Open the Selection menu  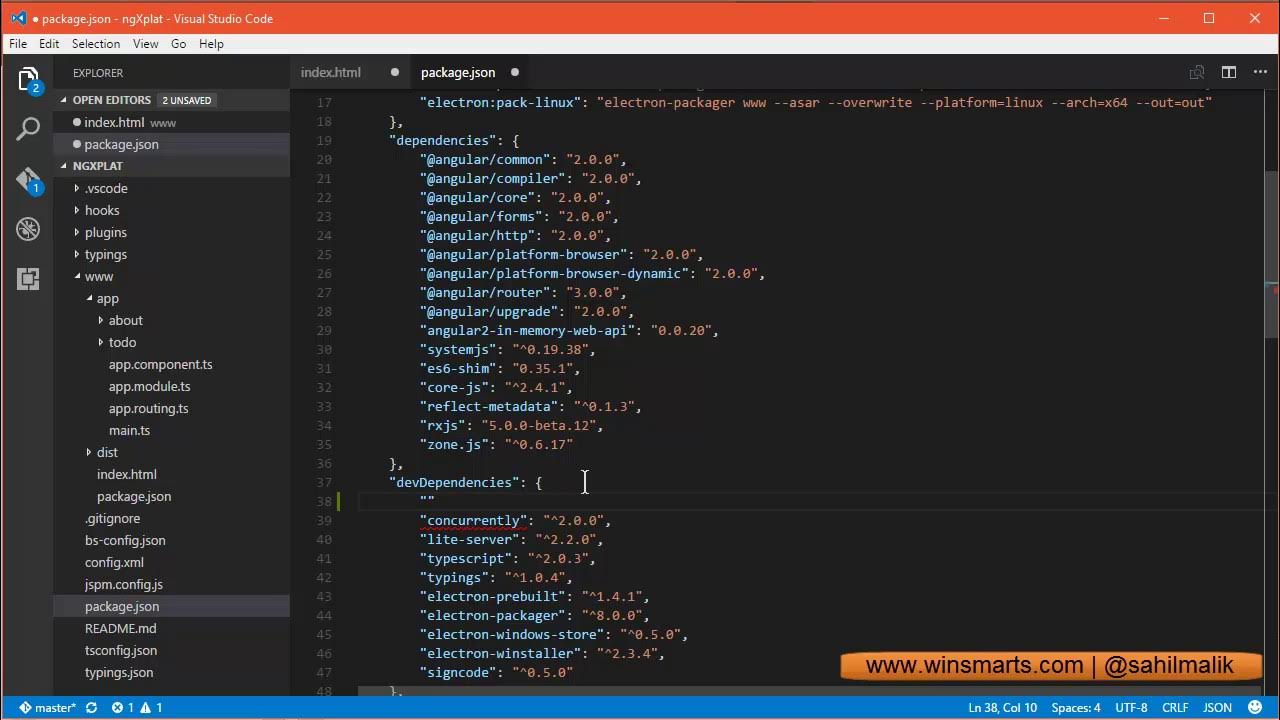click(x=96, y=44)
